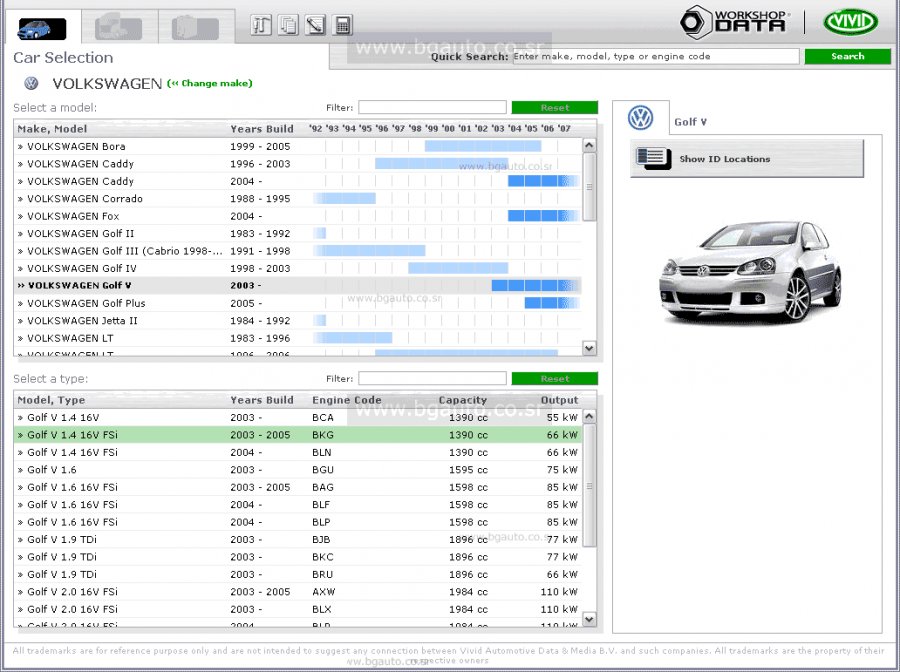Click the Quick Search input field
Viewport: 900px width, 672px height.
tap(655, 56)
